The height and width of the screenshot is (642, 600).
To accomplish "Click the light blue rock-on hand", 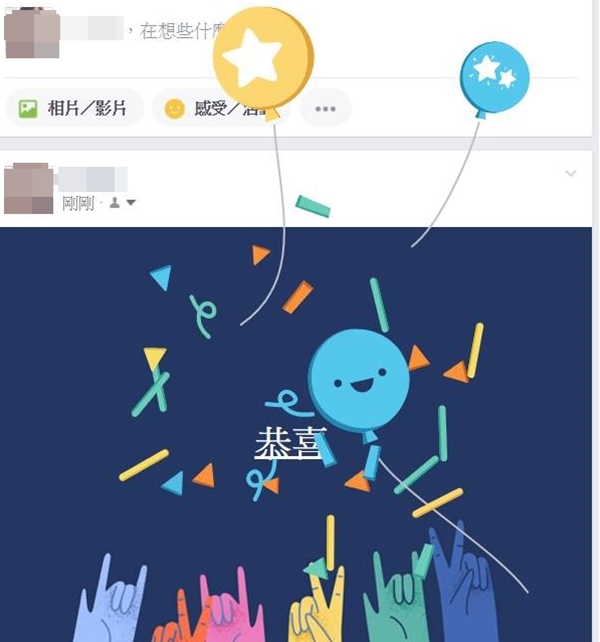I will tap(113, 601).
